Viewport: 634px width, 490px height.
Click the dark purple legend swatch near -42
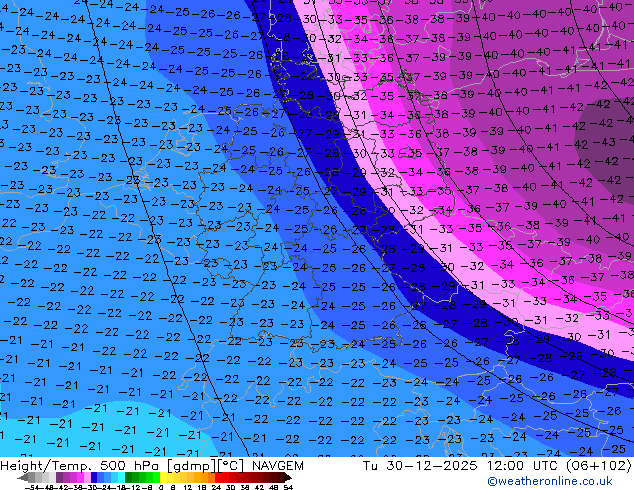pos(59,477)
